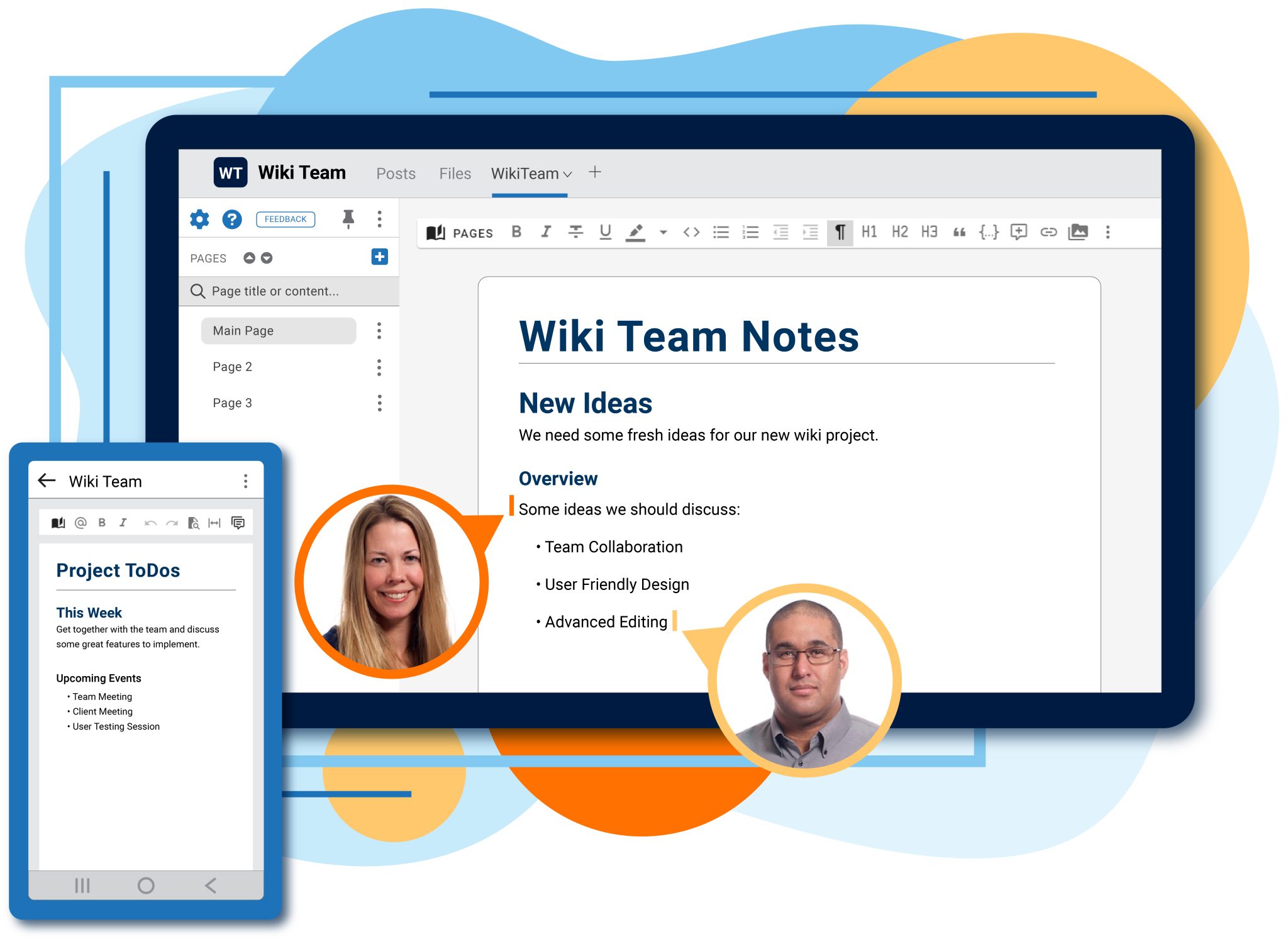The height and width of the screenshot is (939, 1288).
Task: Apply the highlighter pen to text
Action: click(636, 232)
